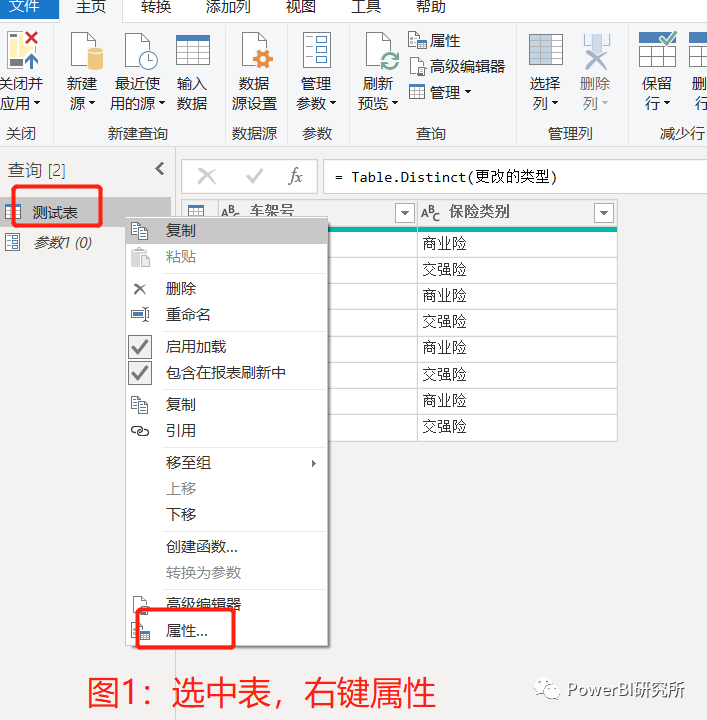
Task: Cancel the formula with the X icon
Action: coord(207,176)
